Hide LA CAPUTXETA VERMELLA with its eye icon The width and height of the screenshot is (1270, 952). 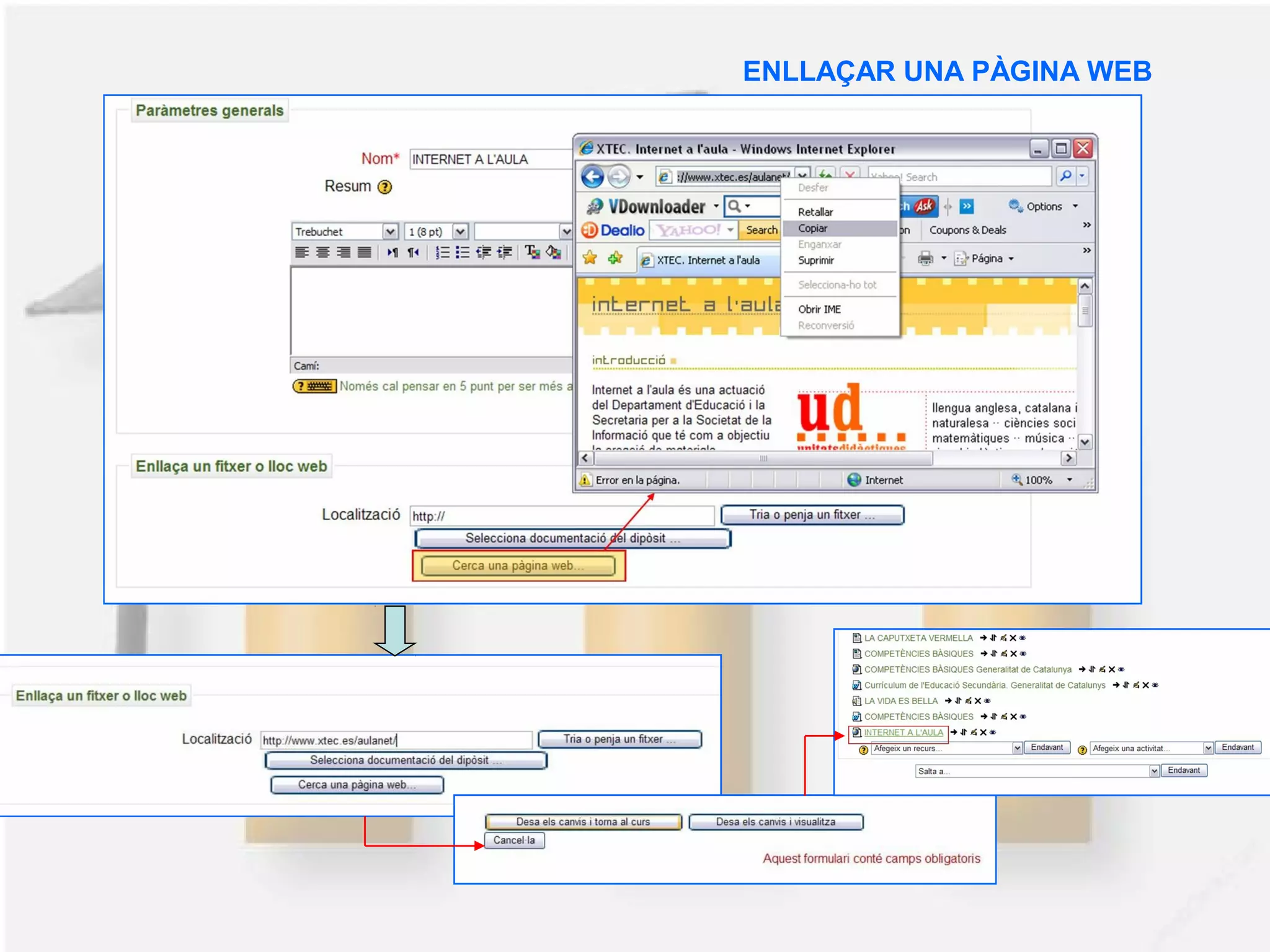coord(1023,638)
